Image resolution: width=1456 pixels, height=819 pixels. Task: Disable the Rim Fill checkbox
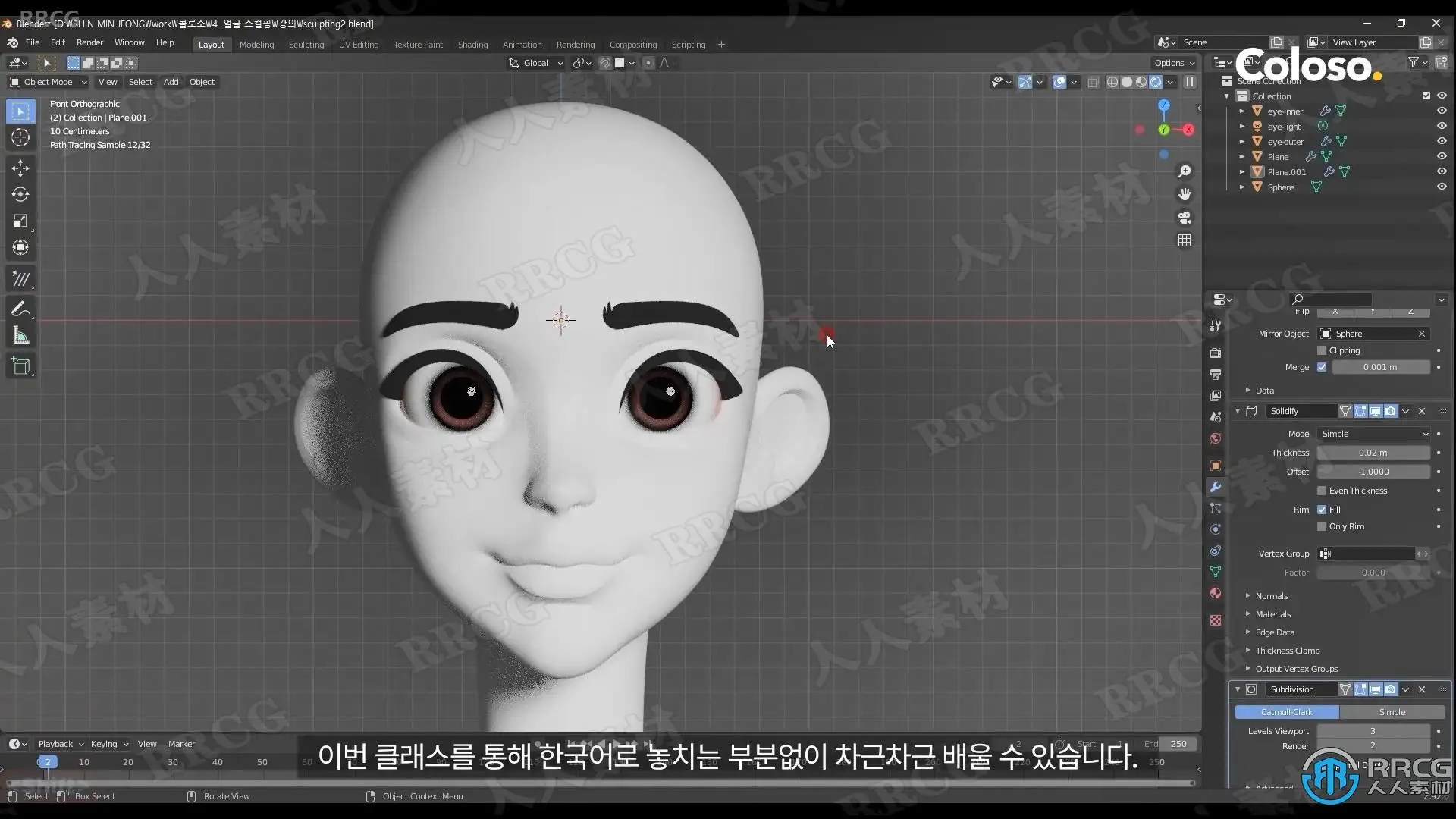[x=1322, y=510]
